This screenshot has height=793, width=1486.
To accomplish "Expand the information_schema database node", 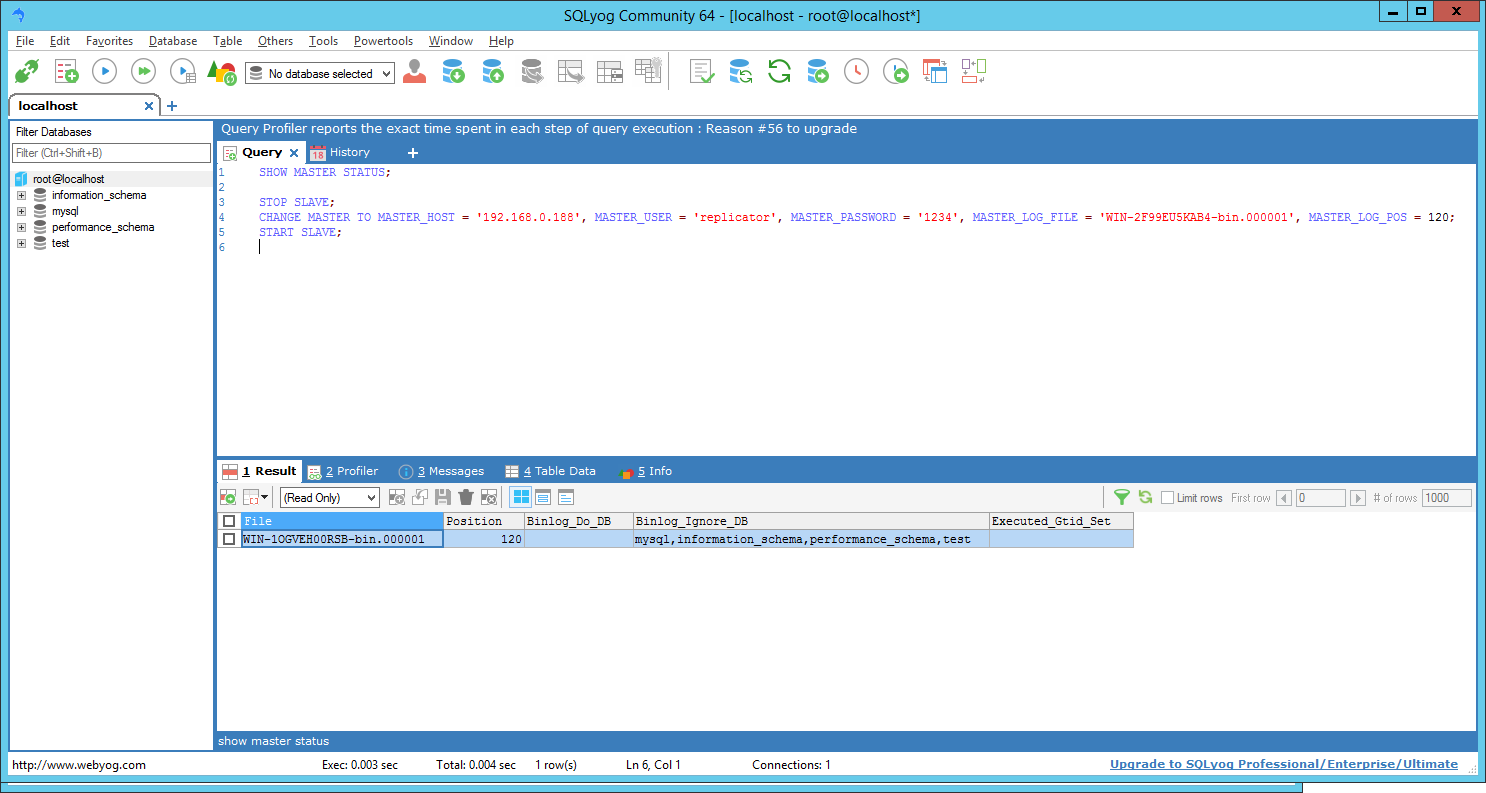I will [21, 195].
